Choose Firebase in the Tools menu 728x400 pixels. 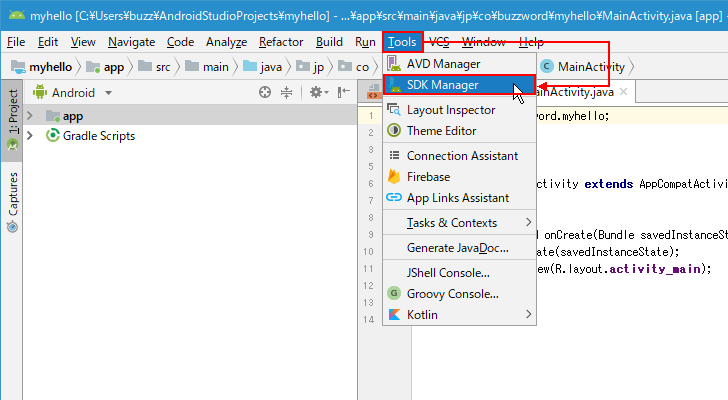tap(459, 177)
